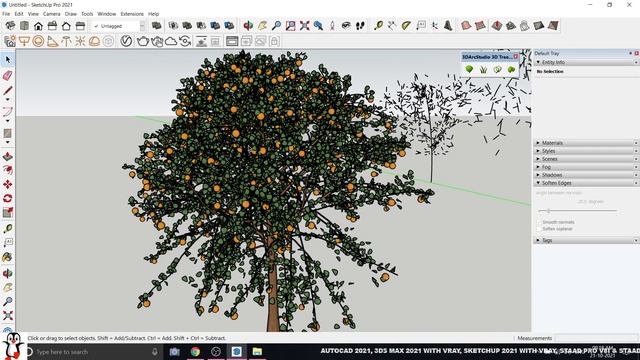Activate the Move tool with red arrows
The image size is (640, 360).
click(x=8, y=184)
